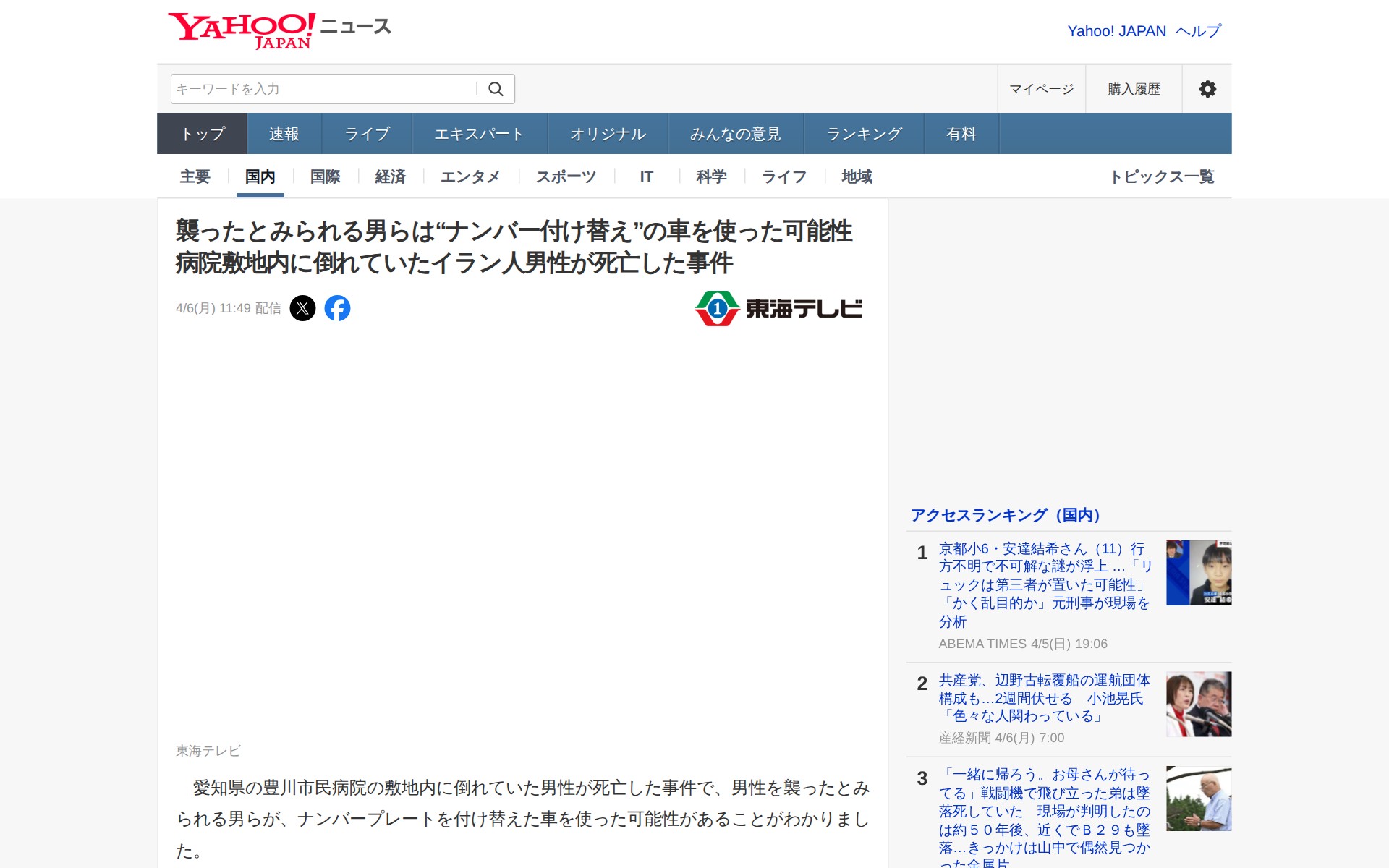
Task: Open settings via the gear icon
Action: coord(1207,89)
